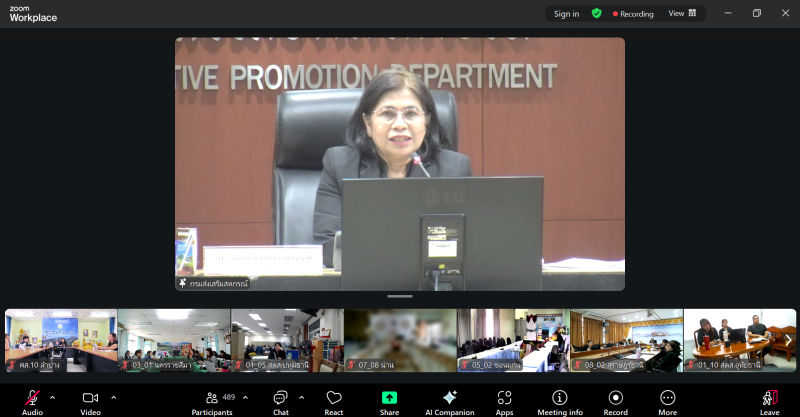Screen dimensions: 800x417
Task: Expand the participants options chevron
Action: point(245,397)
